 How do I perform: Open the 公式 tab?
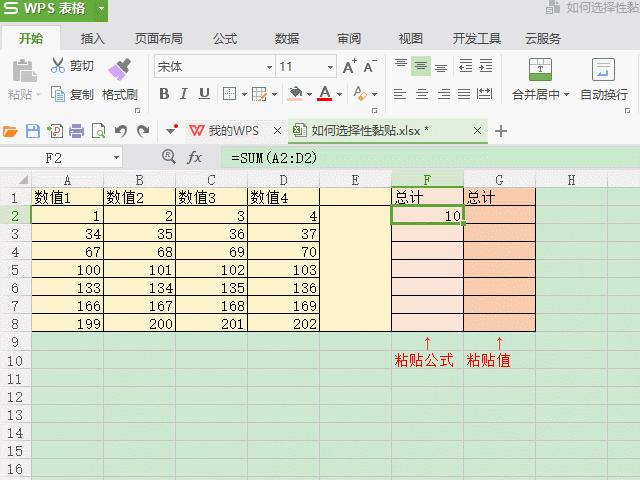(225, 39)
